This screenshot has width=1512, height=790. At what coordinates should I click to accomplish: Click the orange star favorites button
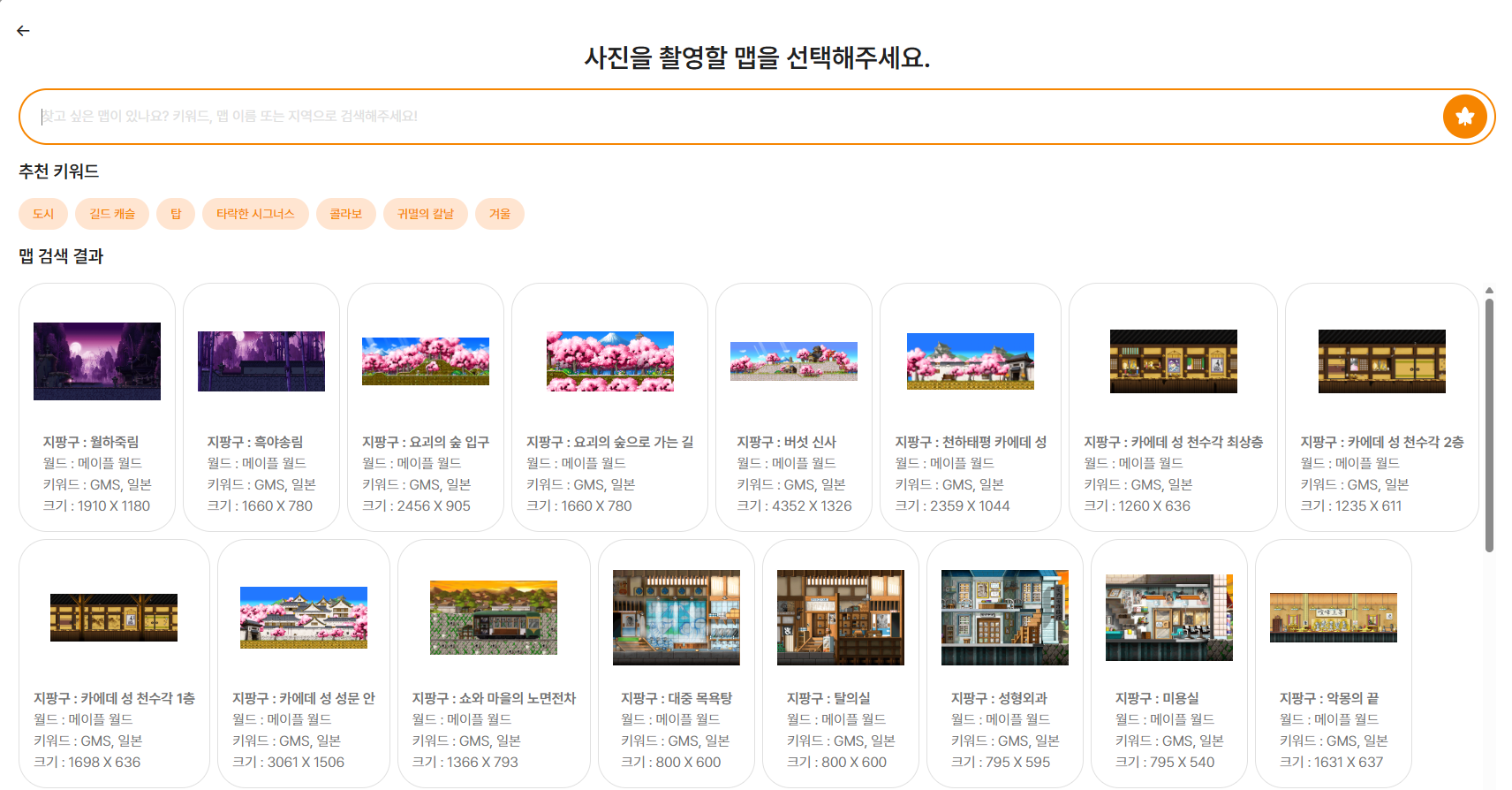[1464, 116]
